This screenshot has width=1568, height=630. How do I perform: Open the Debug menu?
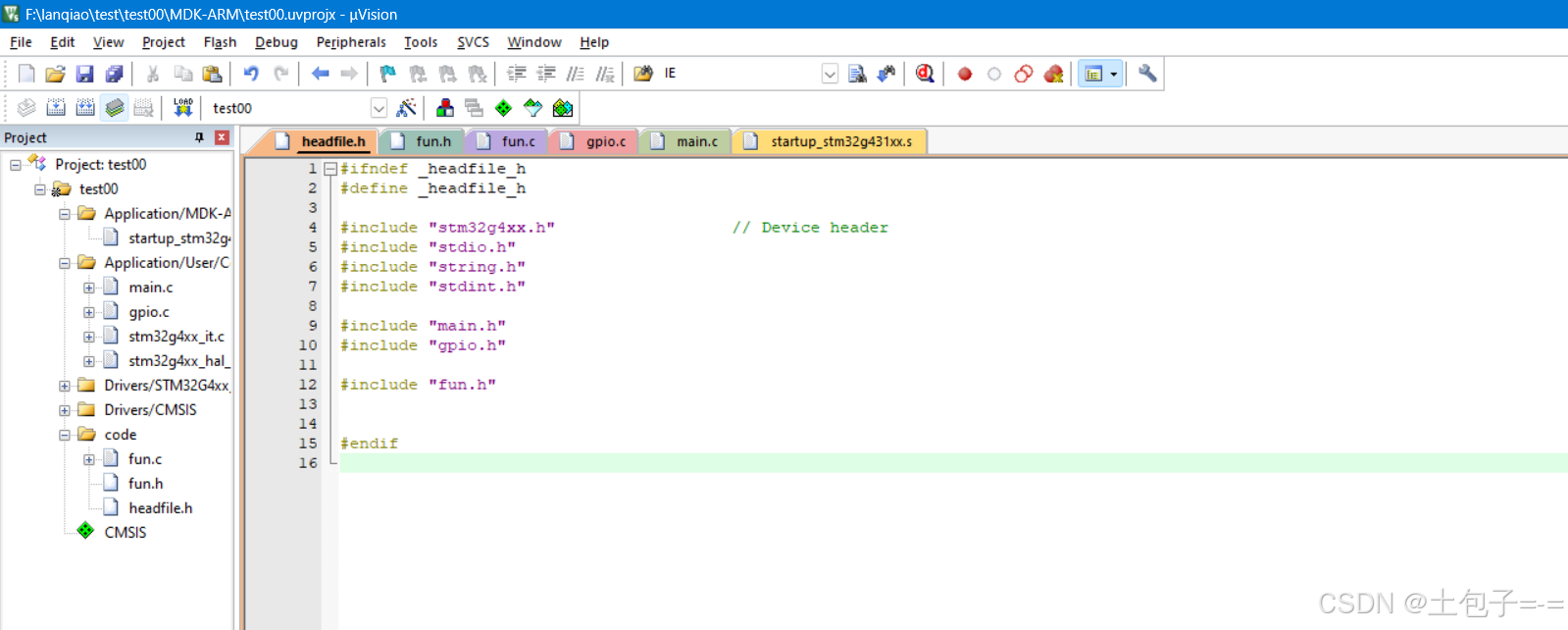277,42
